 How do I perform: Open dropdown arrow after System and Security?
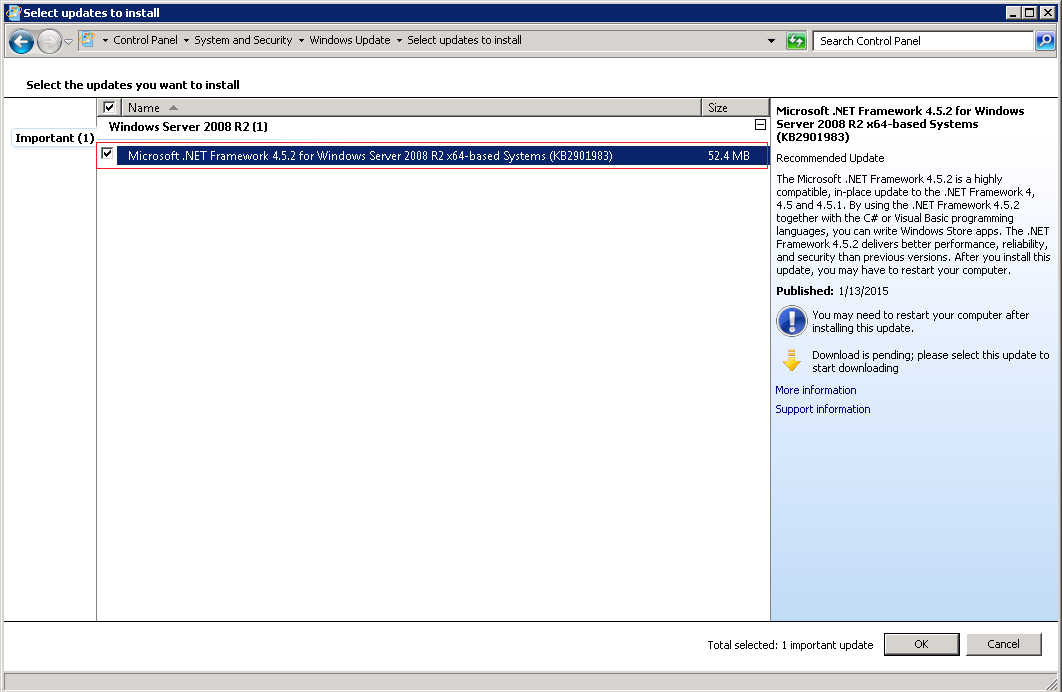coord(301,41)
